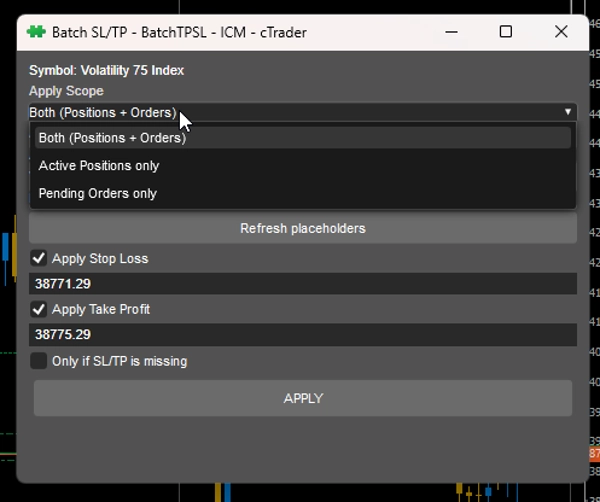Click the Apply Scope dropdown arrow

pyautogui.click(x=568, y=112)
